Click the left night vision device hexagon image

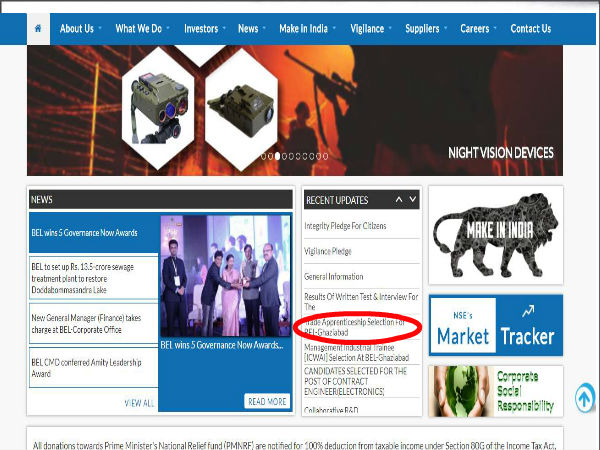158,108
